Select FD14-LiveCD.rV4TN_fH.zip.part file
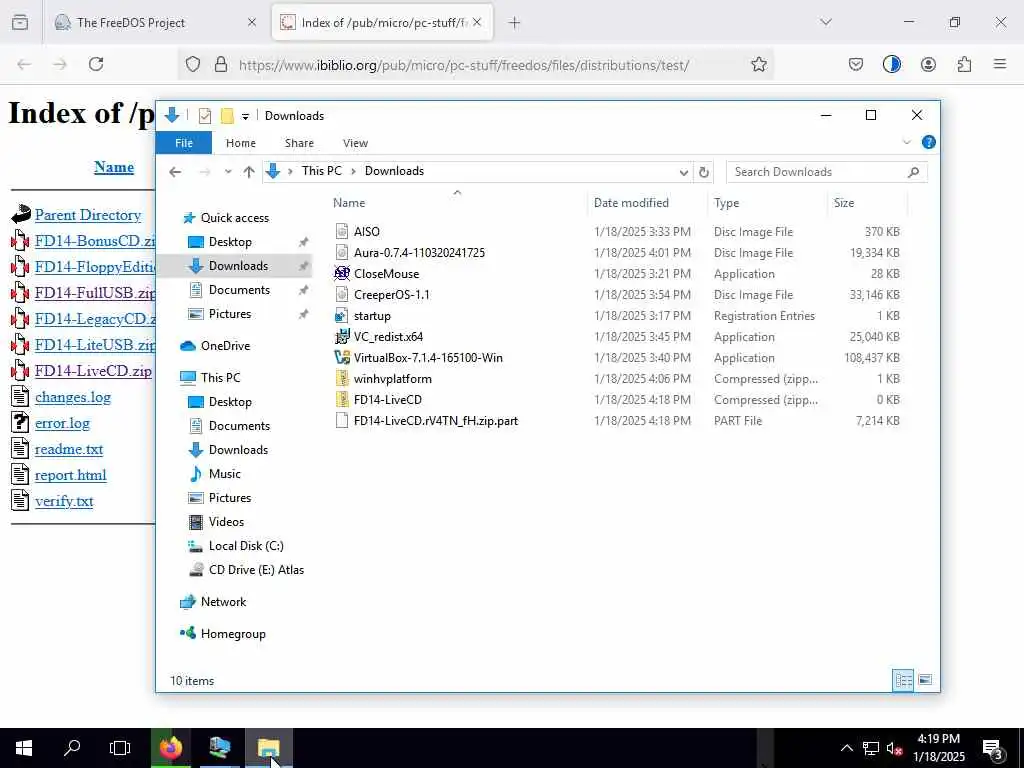The width and height of the screenshot is (1024, 768). point(436,421)
